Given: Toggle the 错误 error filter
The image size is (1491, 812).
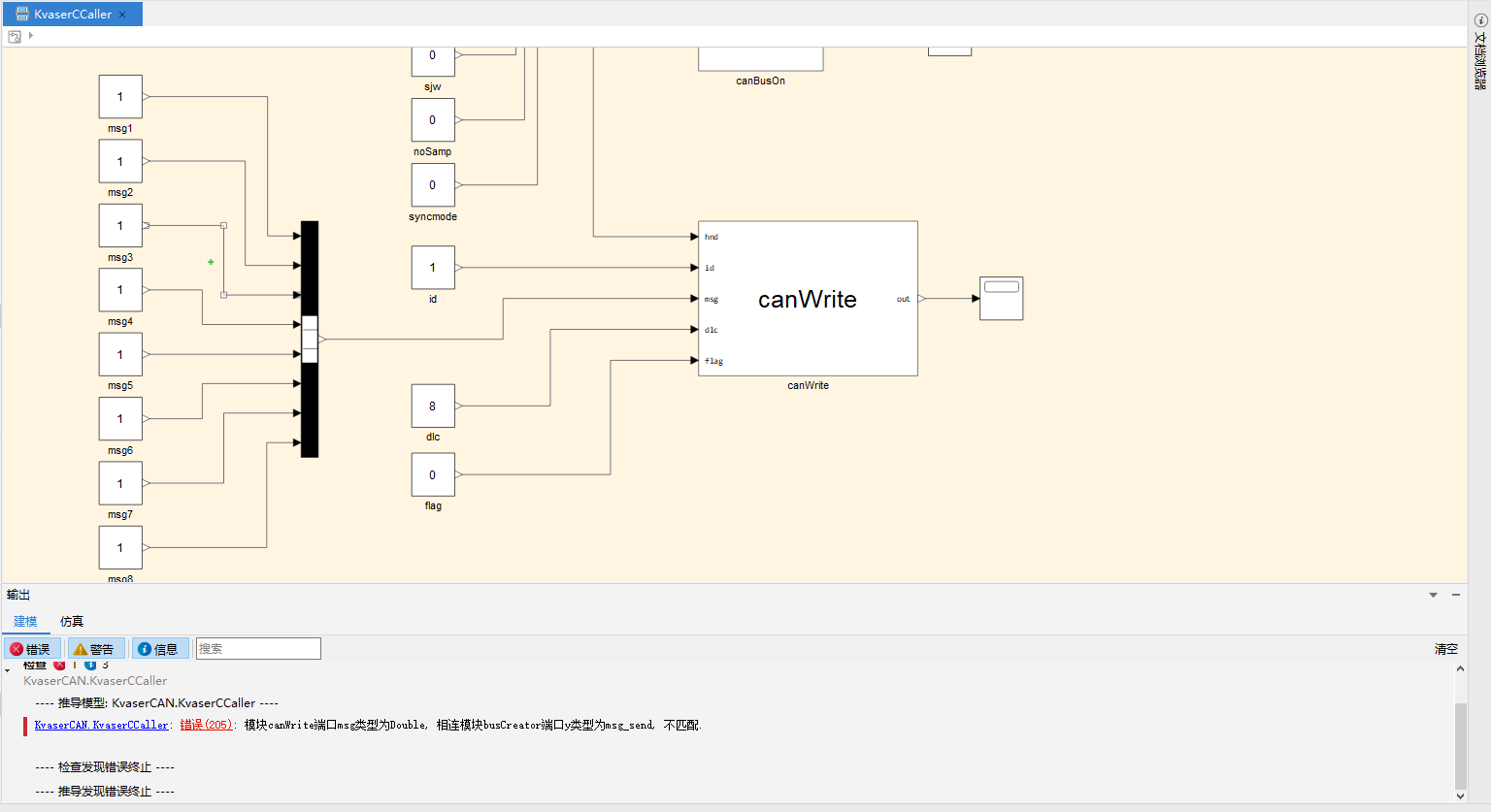Looking at the screenshot, I should (x=32, y=649).
